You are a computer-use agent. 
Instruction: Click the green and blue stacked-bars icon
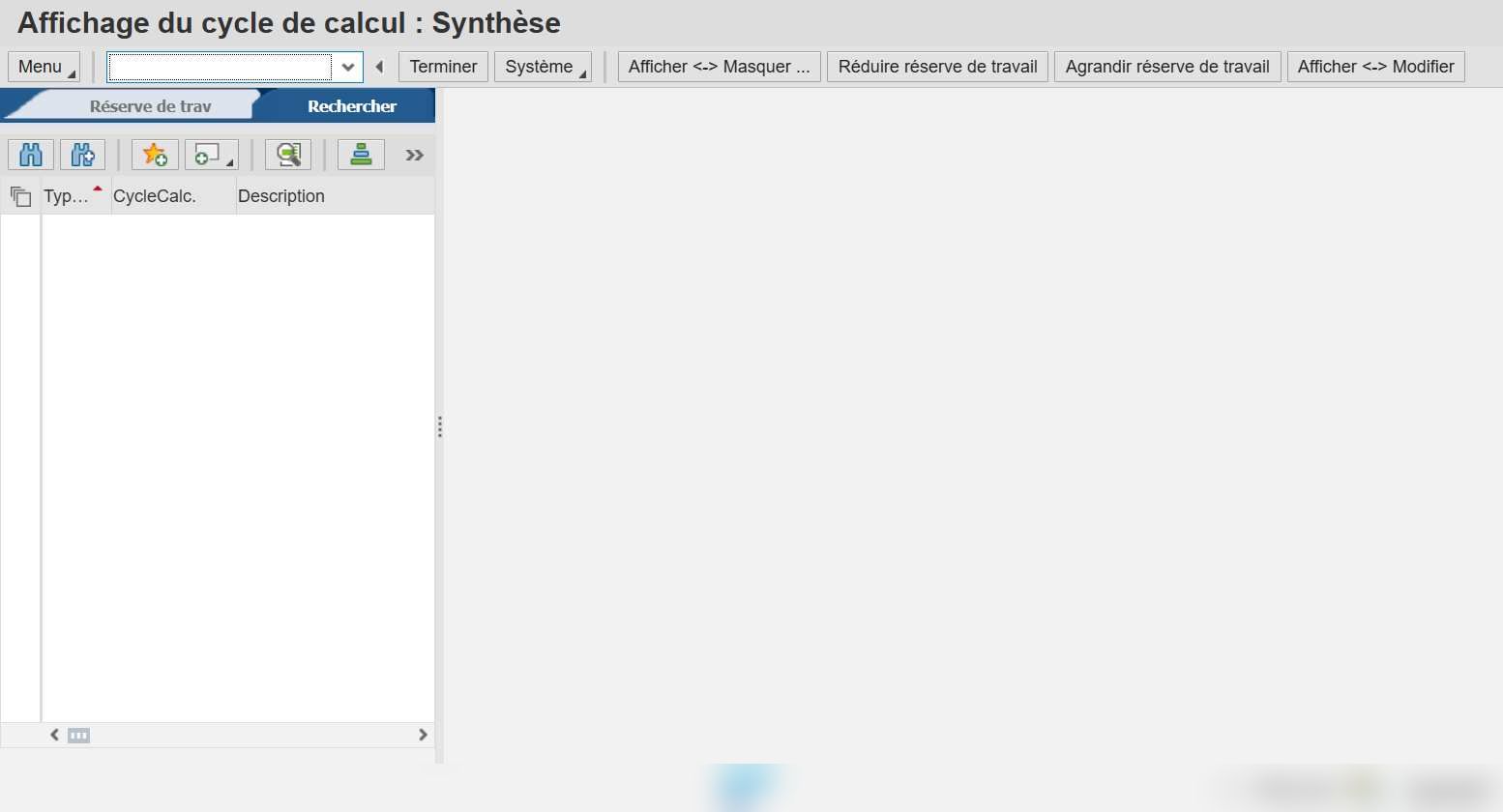click(x=361, y=155)
